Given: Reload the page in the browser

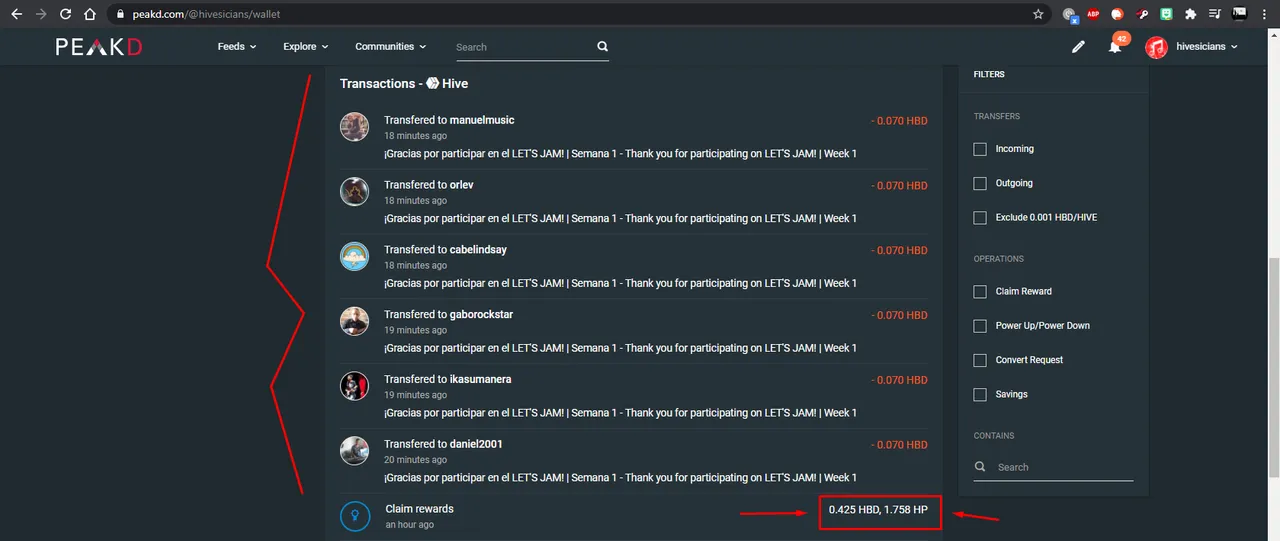Looking at the screenshot, I should click(65, 14).
